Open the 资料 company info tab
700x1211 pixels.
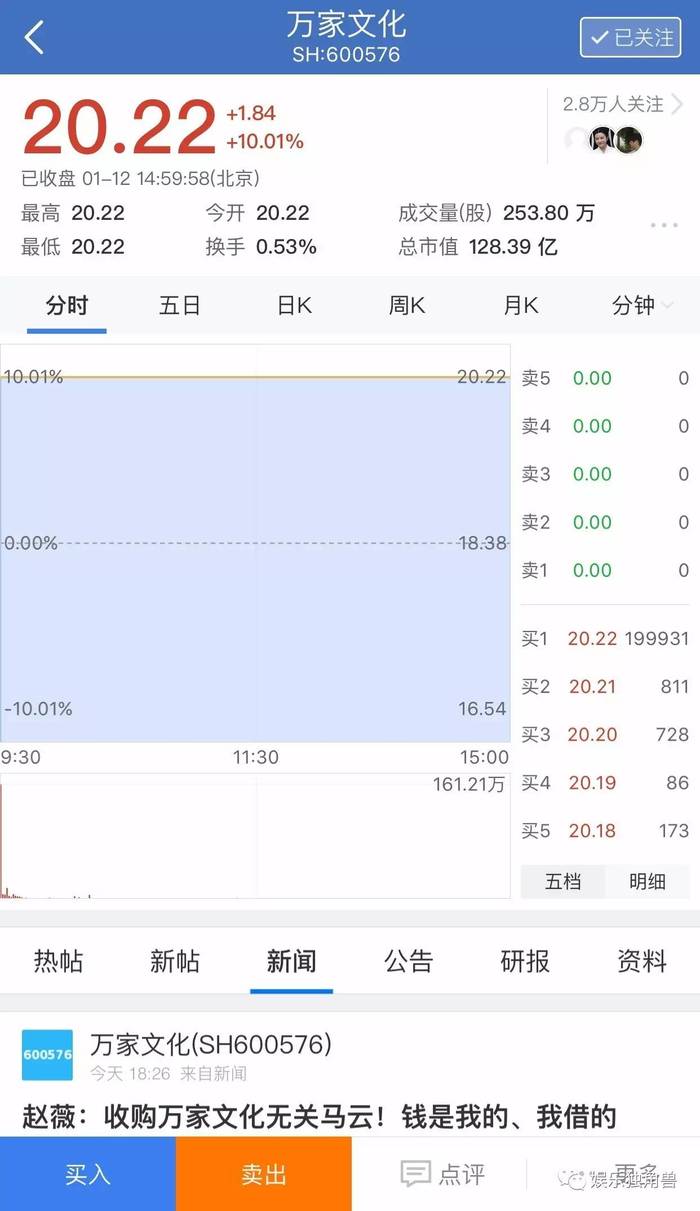(642, 961)
